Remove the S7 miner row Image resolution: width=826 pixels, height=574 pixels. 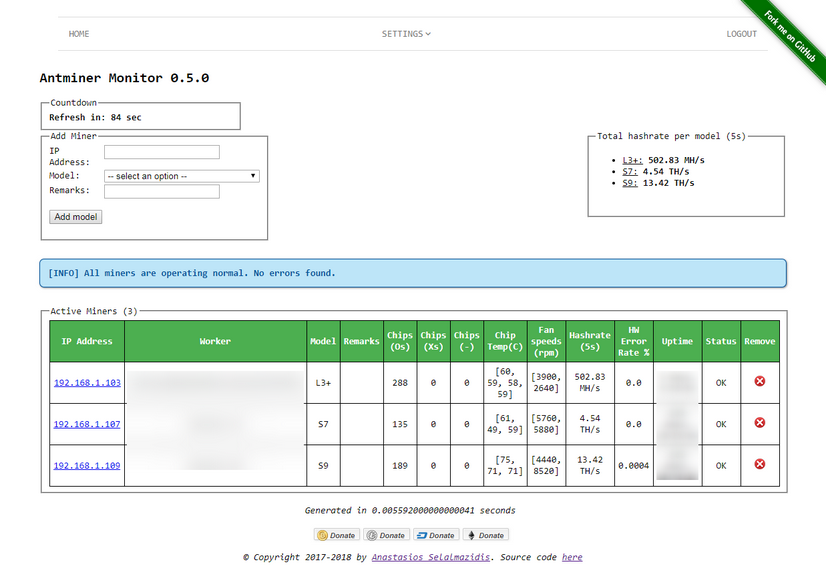[759, 423]
